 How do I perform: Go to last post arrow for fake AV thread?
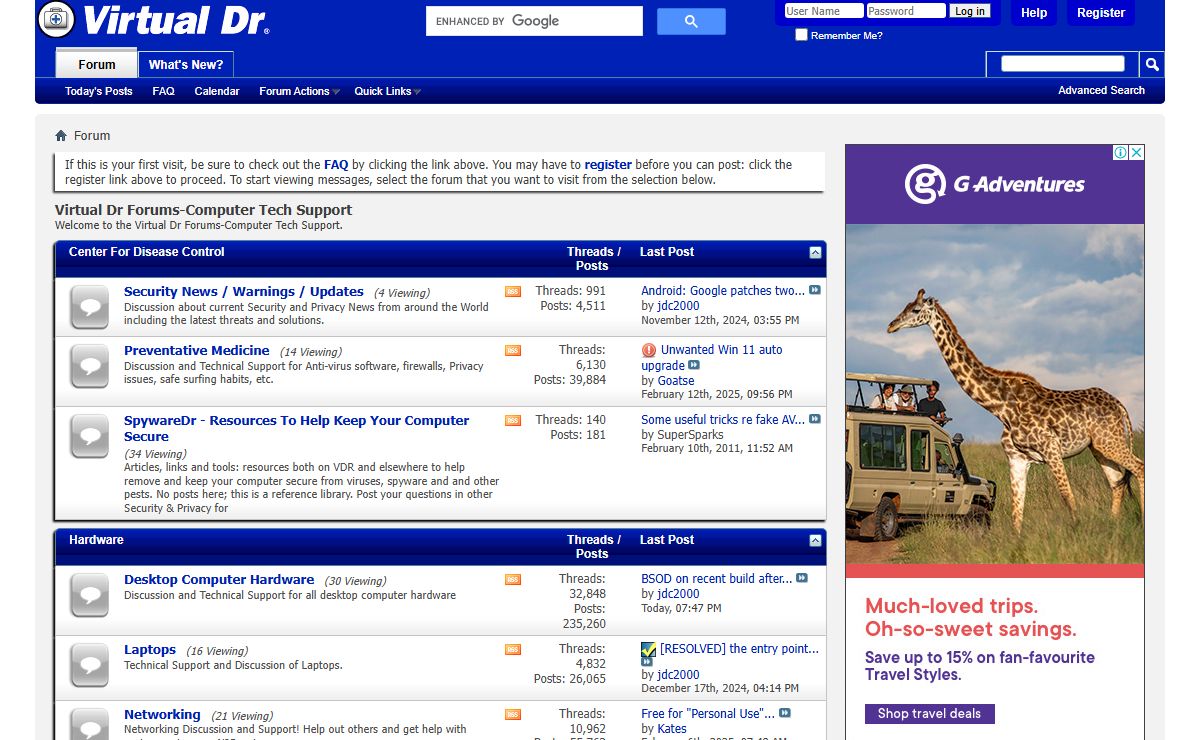pyautogui.click(x=815, y=419)
